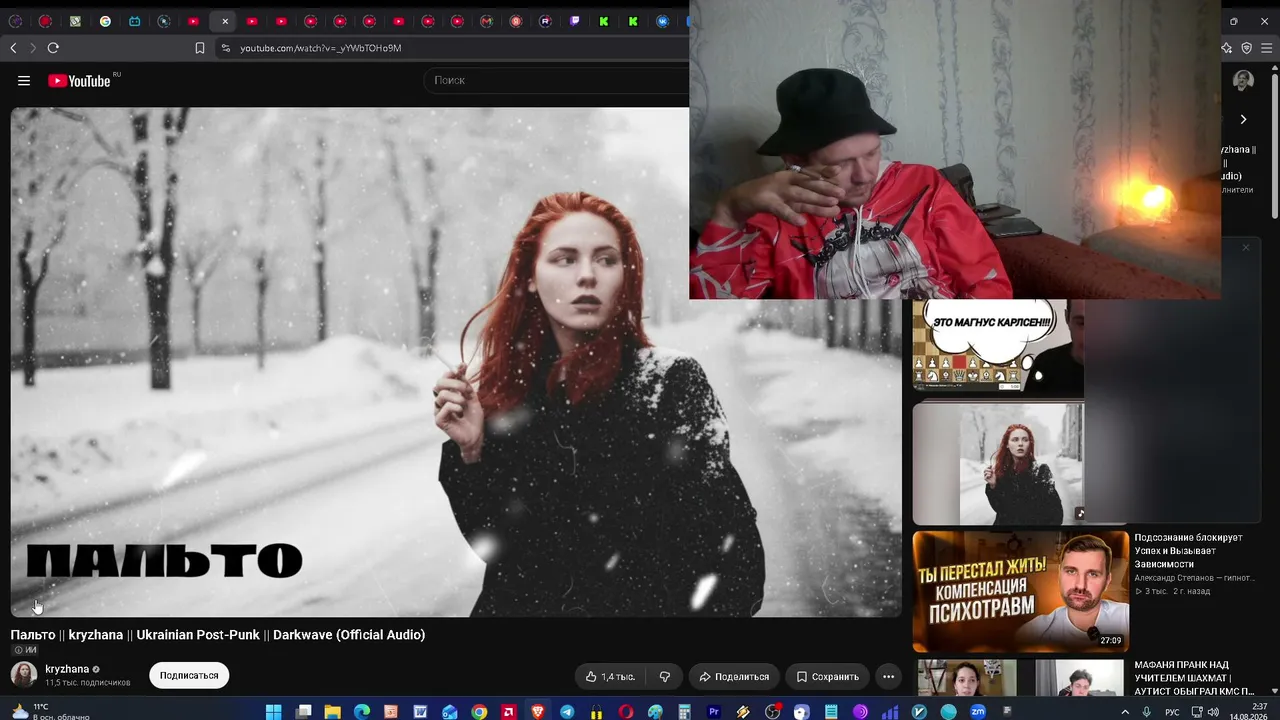Open Google Chrome from the taskbar
The image size is (1280, 720).
coord(479,712)
